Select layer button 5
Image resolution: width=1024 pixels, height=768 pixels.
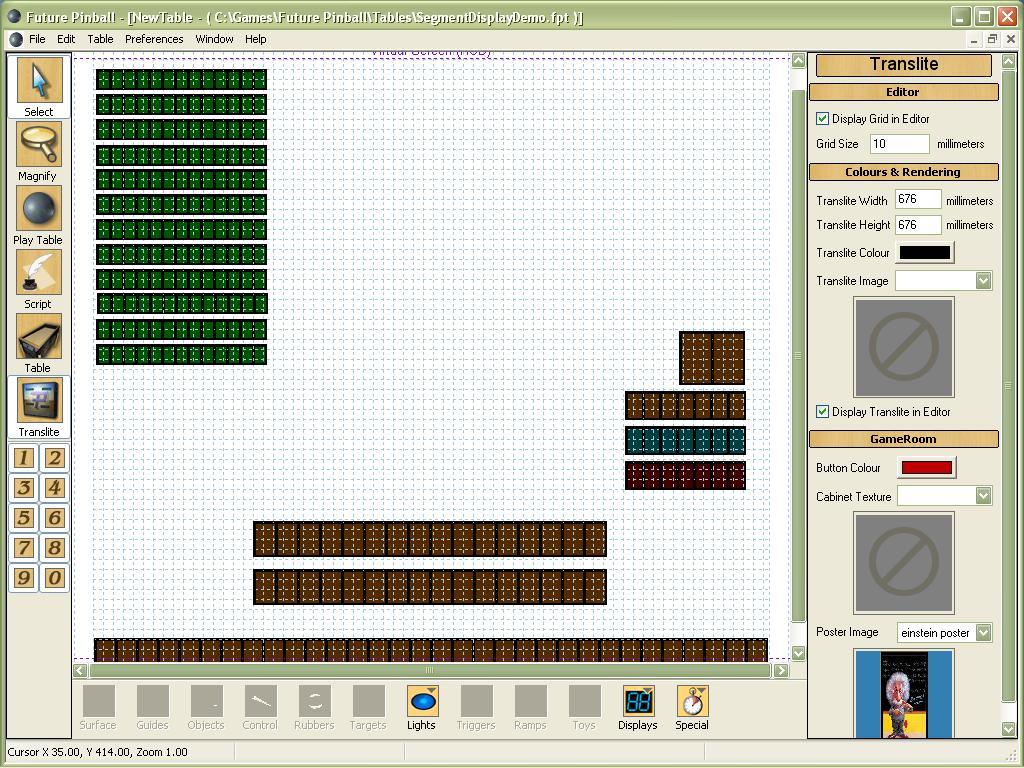tap(24, 518)
